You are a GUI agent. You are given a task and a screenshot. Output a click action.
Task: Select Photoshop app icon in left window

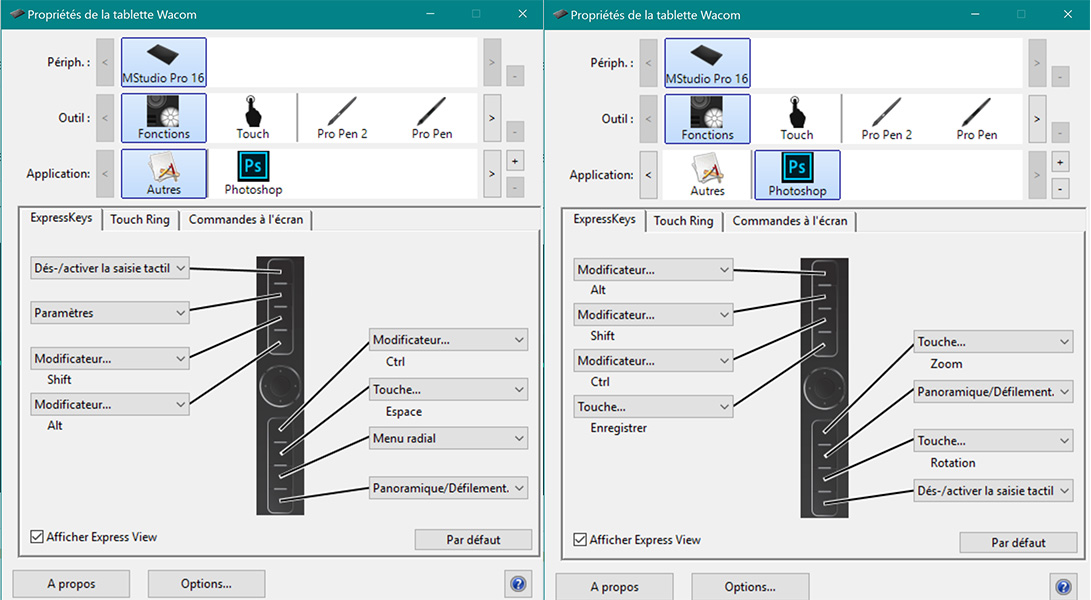tap(253, 173)
